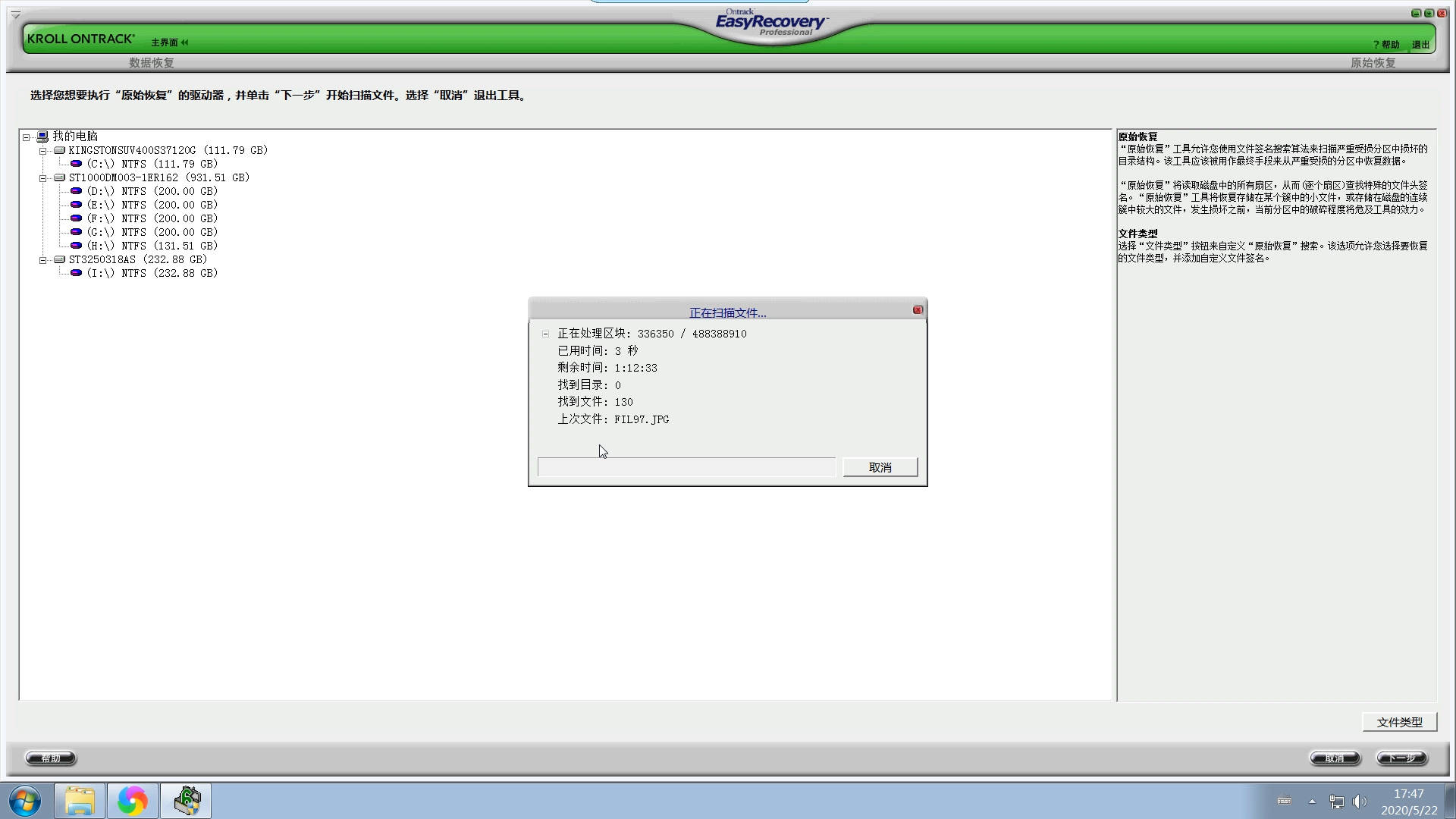Open the colorful browser taskbar icon
This screenshot has height=819, width=1456.
132,801
